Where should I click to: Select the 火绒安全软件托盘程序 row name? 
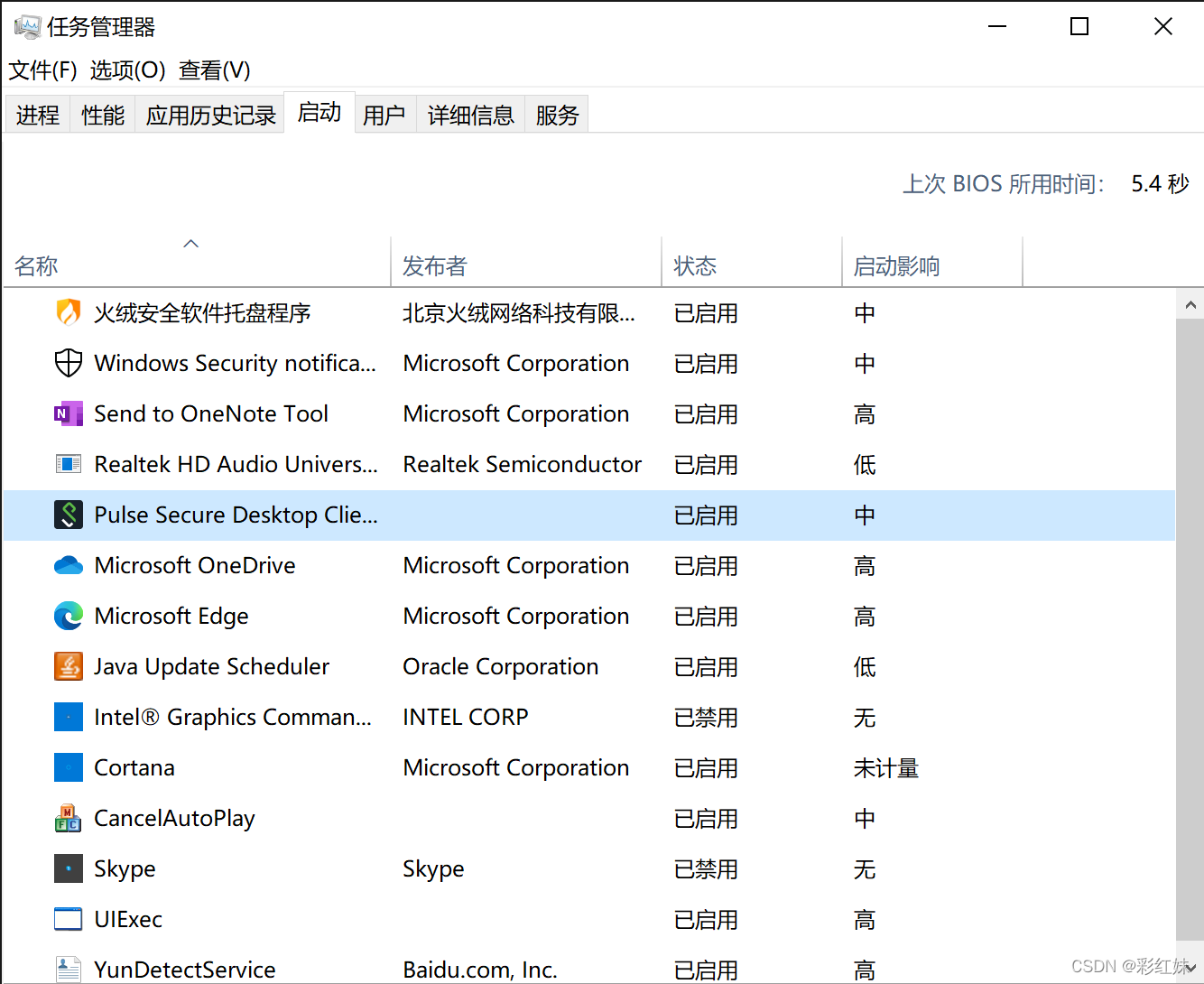[202, 313]
